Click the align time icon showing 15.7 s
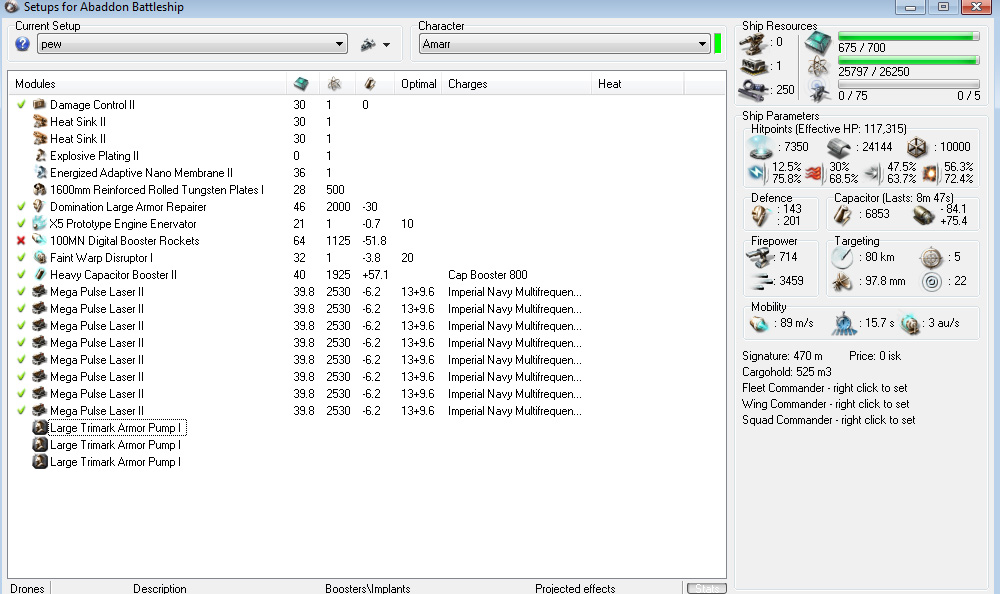 [844, 324]
